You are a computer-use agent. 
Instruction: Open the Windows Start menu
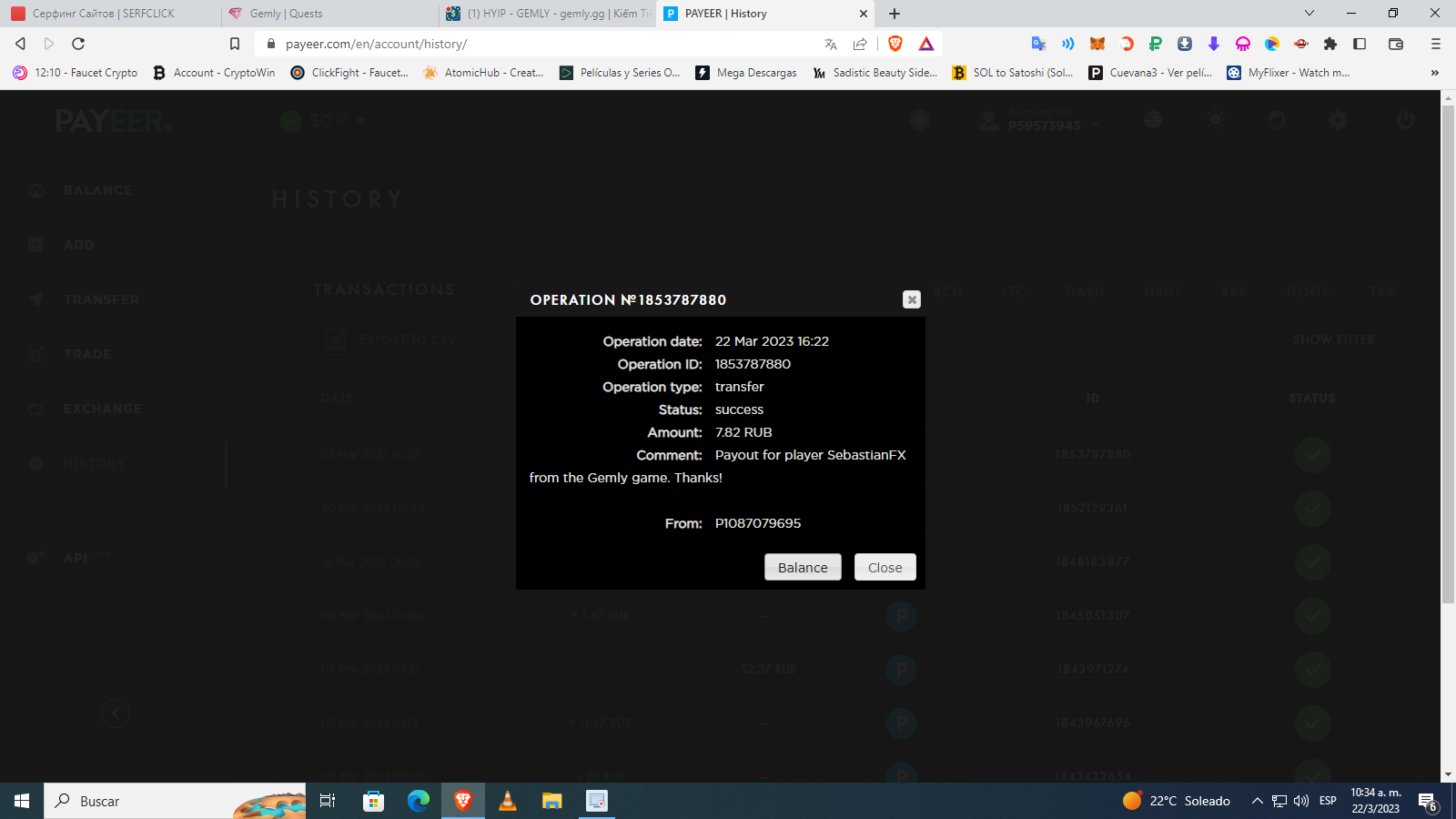pyautogui.click(x=22, y=801)
